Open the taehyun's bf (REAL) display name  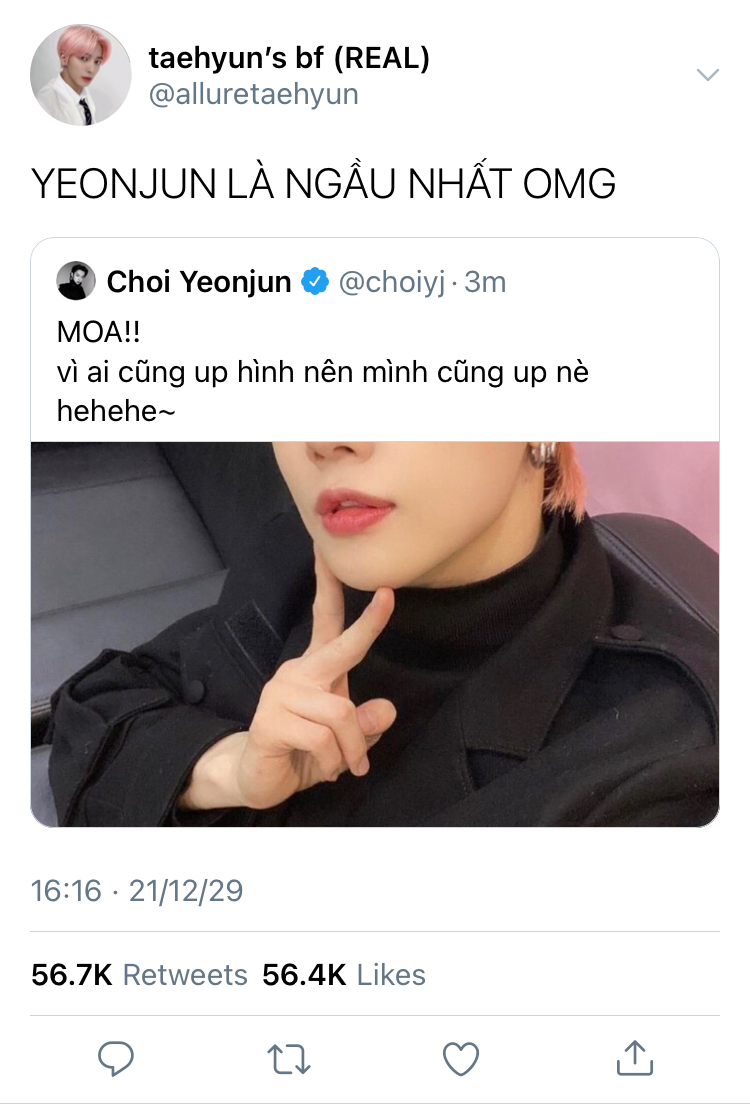point(289,58)
